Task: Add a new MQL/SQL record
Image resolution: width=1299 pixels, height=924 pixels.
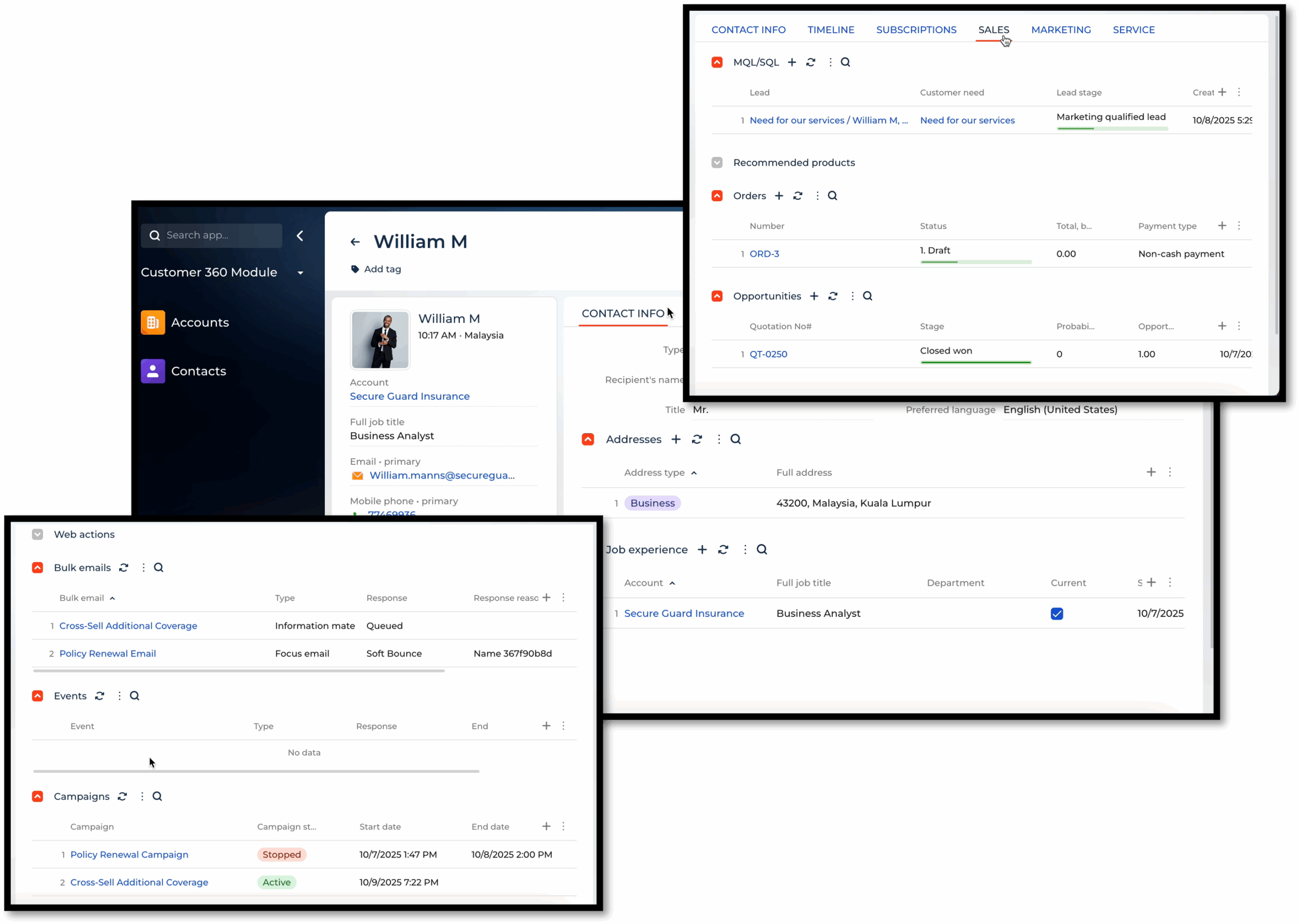Action: 792,62
